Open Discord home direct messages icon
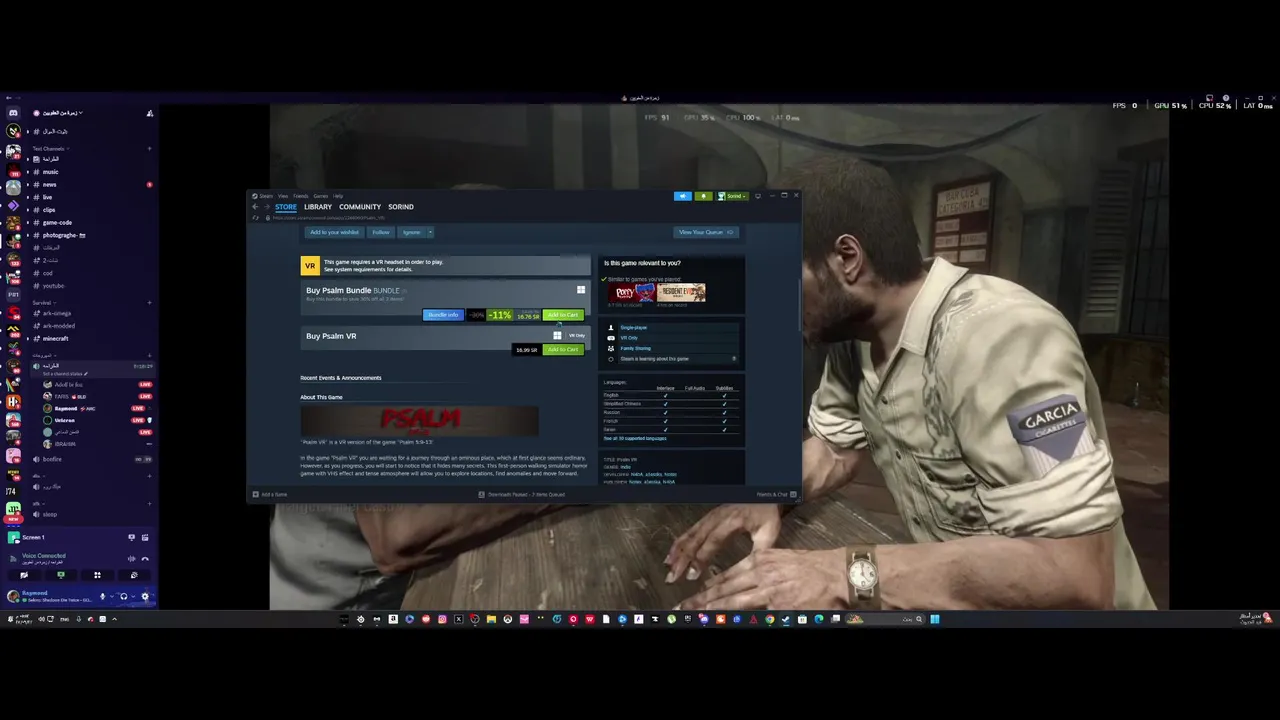 coord(13,113)
